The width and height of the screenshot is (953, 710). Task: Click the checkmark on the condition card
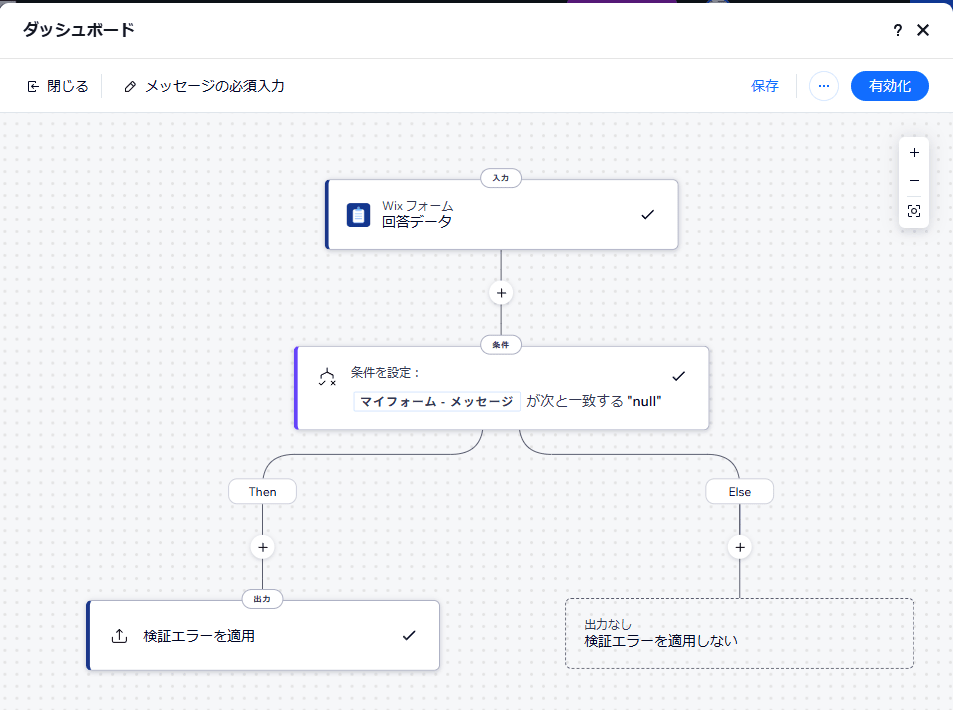(679, 376)
